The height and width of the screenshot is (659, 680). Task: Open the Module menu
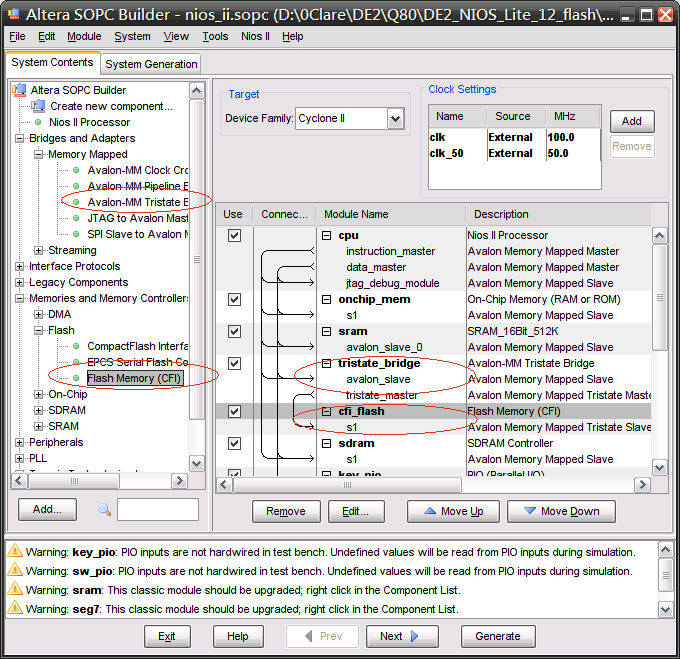[84, 36]
